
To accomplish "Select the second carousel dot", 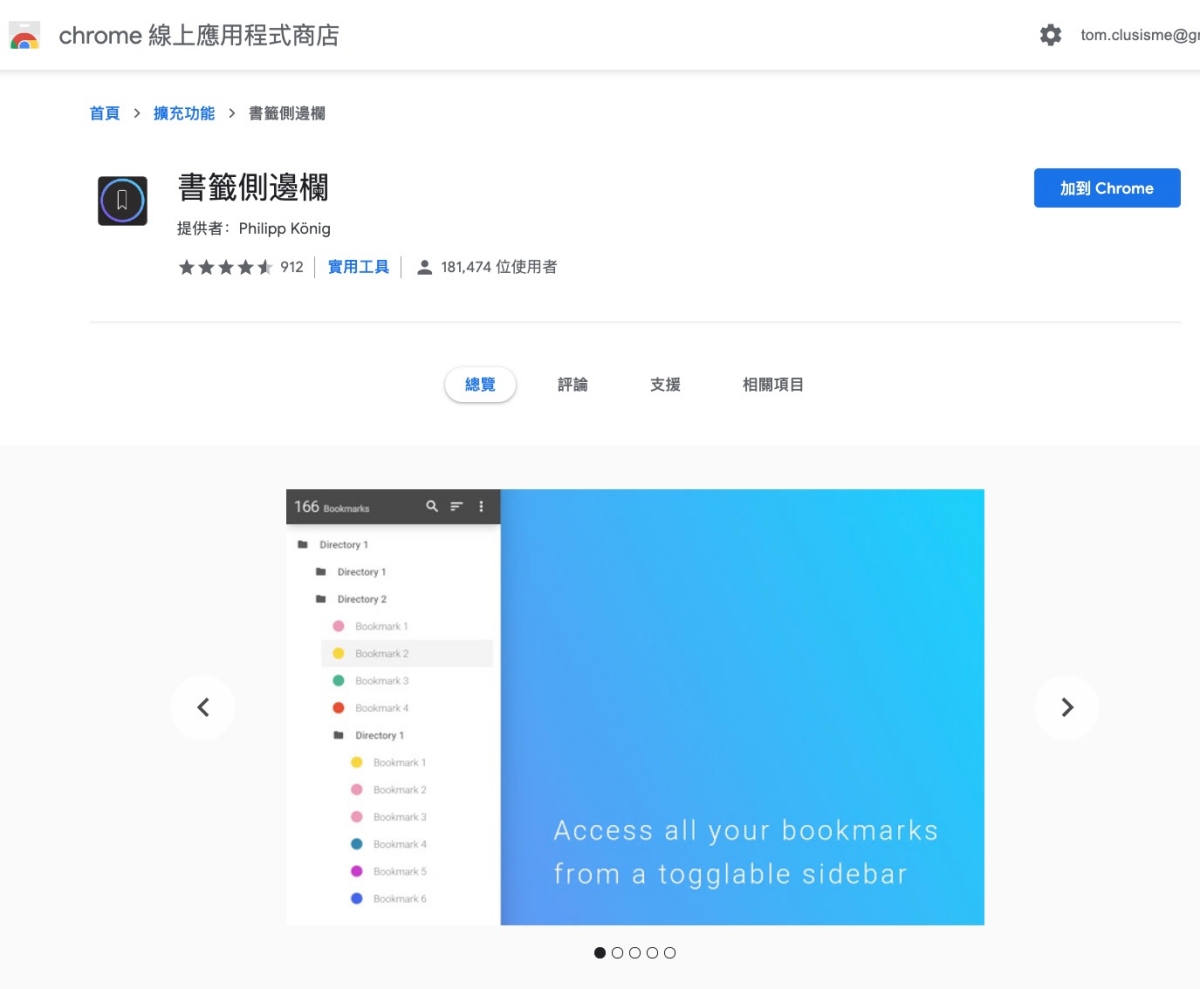I will tap(617, 953).
